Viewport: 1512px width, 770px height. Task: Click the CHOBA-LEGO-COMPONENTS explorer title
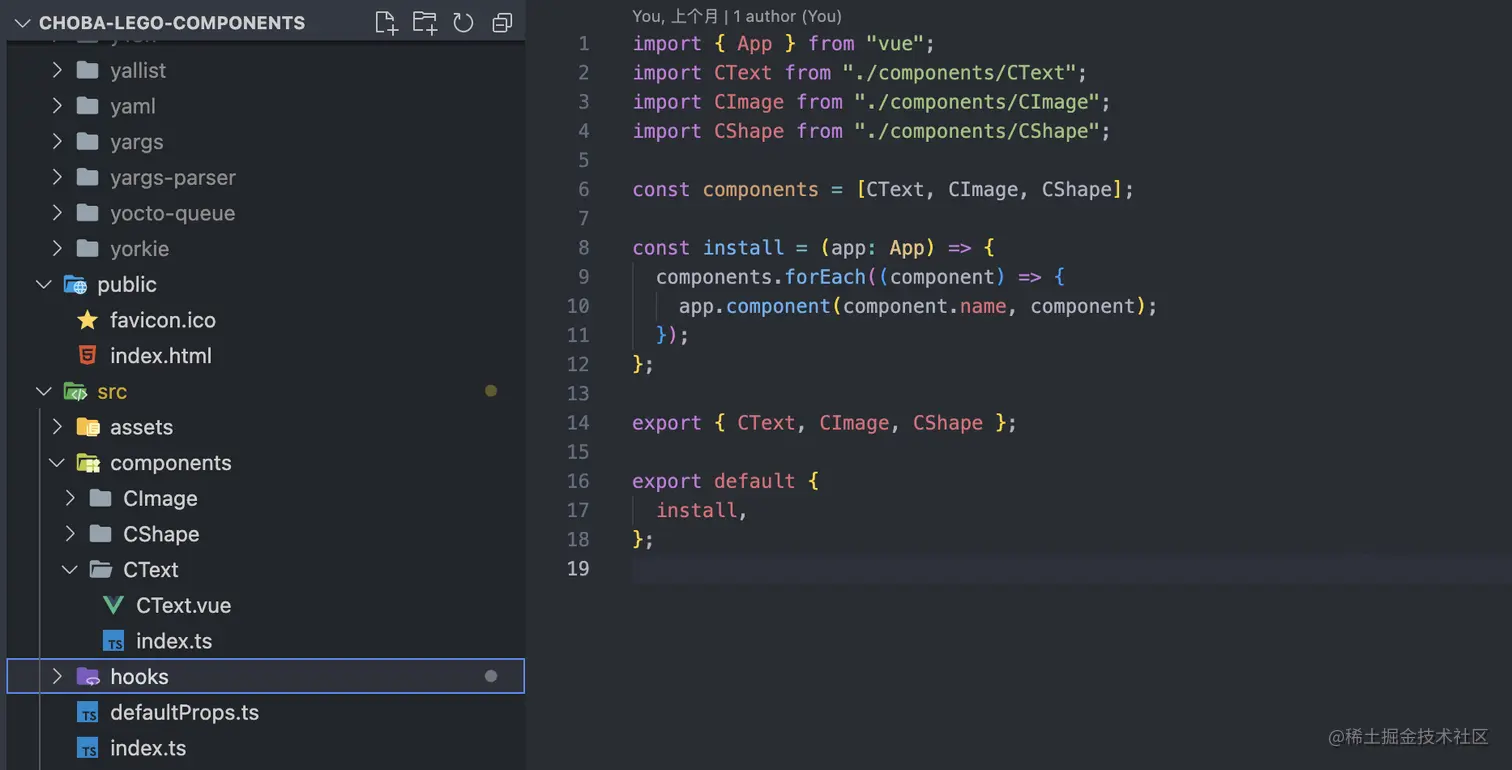(x=172, y=22)
